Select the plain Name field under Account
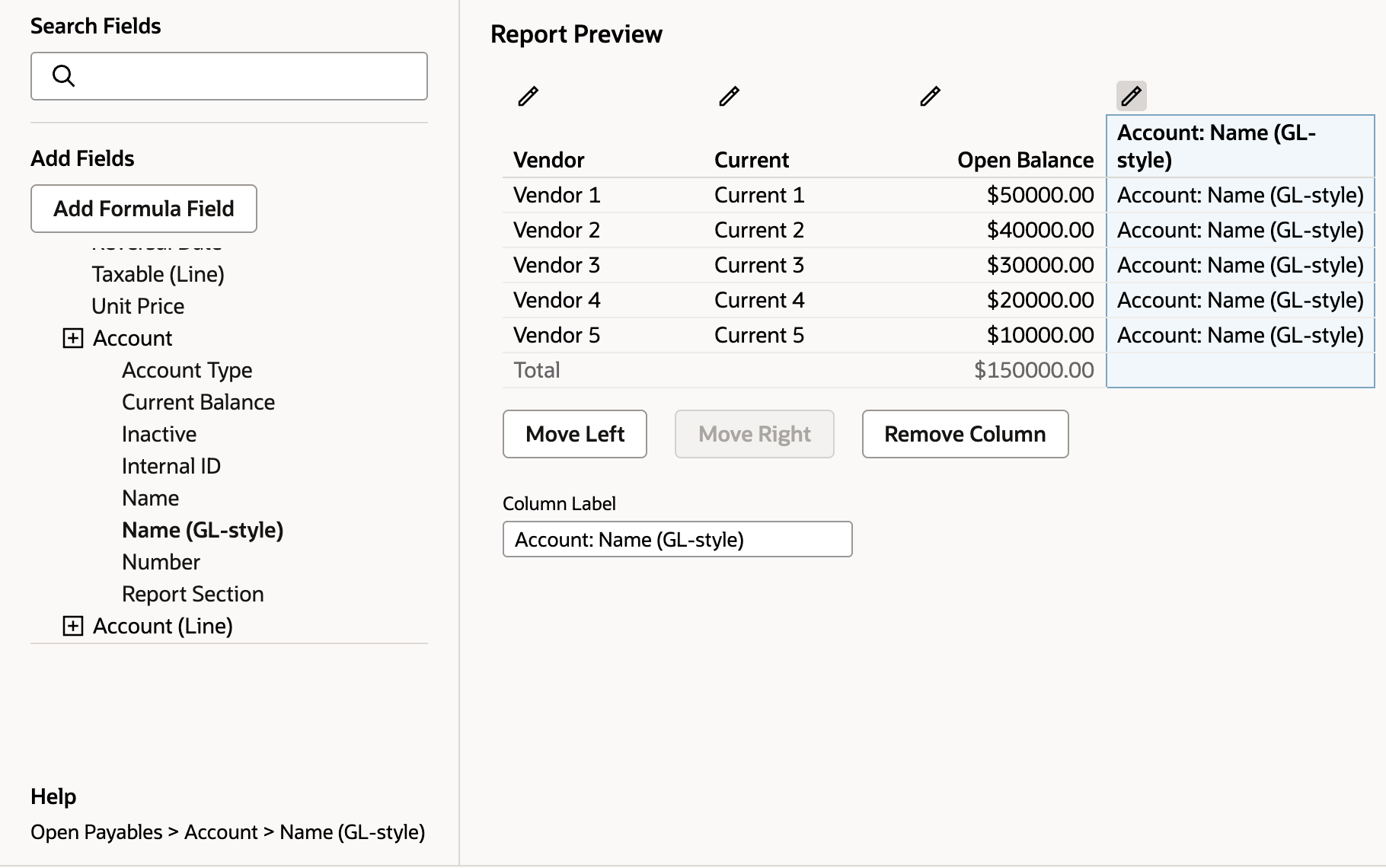 (x=150, y=498)
